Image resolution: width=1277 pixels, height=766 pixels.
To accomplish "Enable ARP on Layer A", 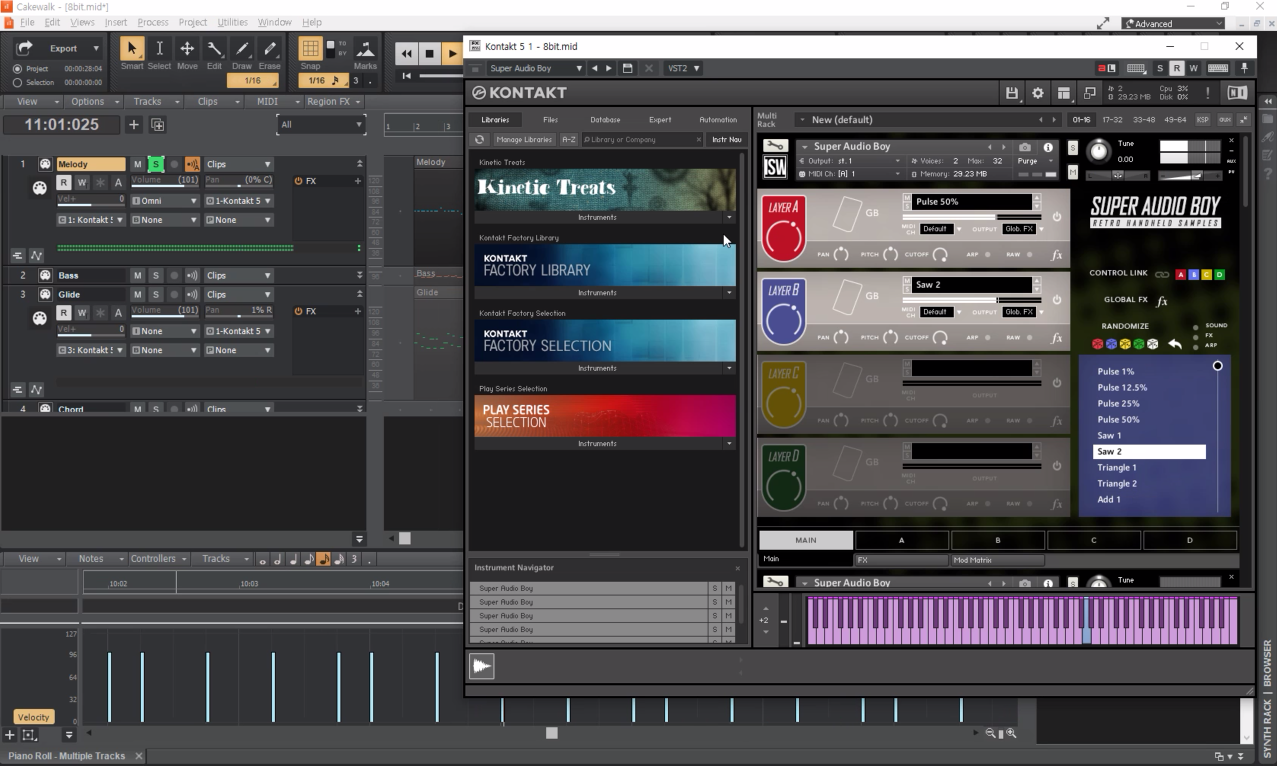I will (x=988, y=255).
